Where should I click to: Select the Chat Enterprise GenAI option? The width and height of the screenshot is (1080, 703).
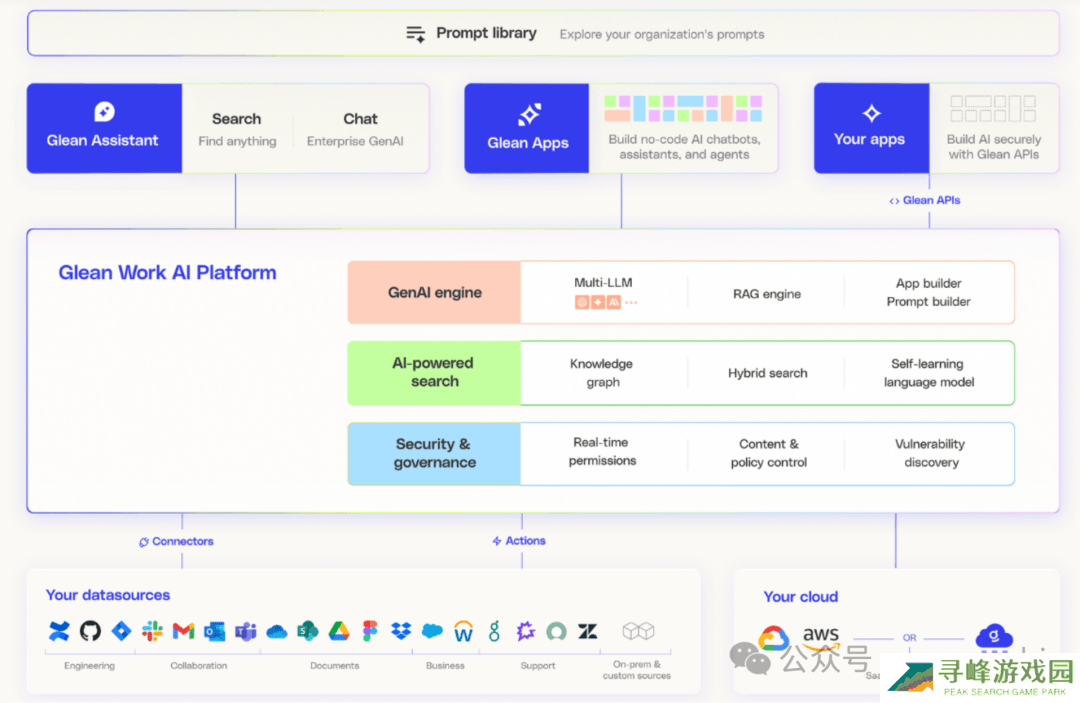pyautogui.click(x=355, y=129)
